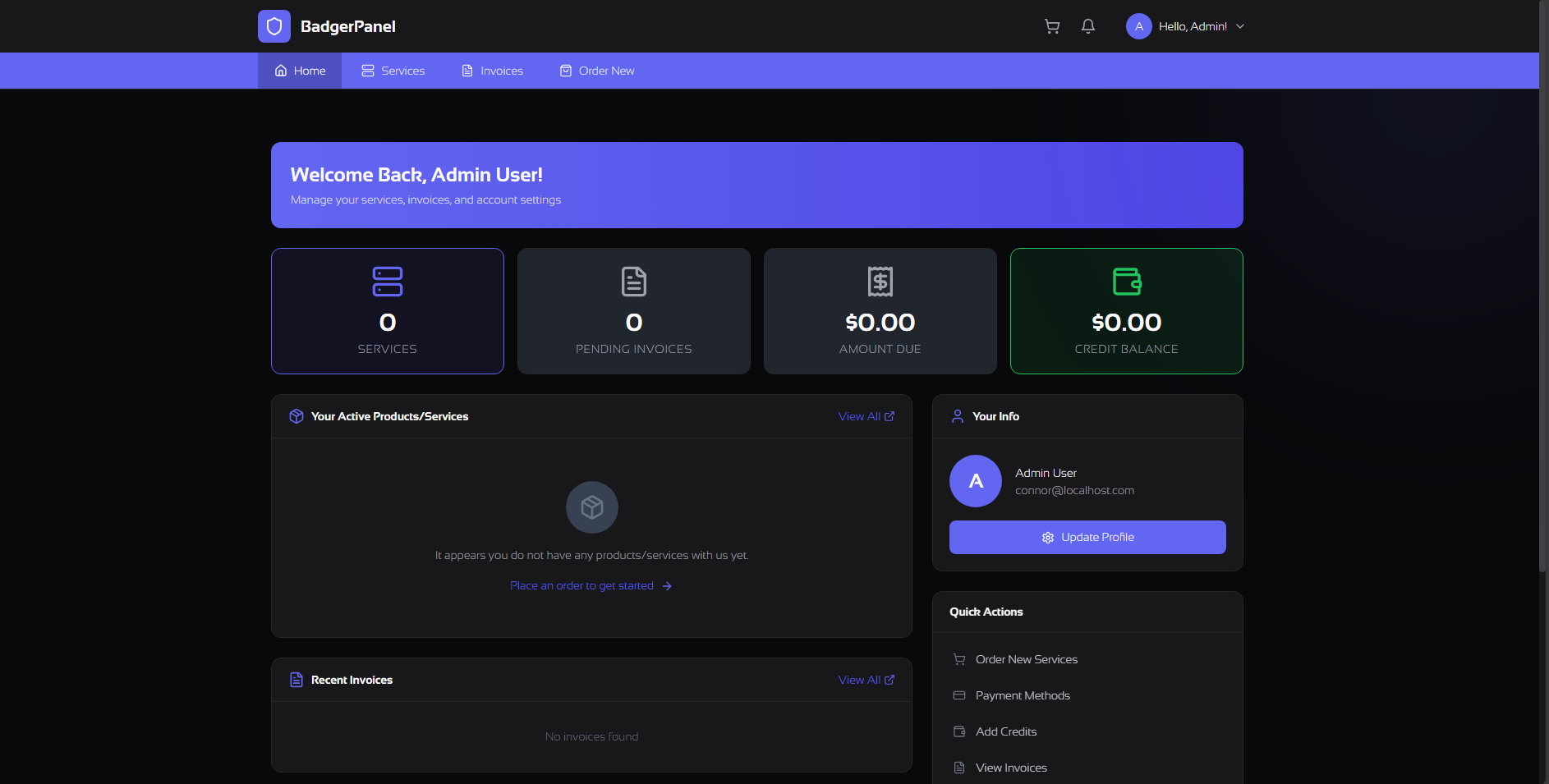Click the page vertical scrollbar
1549x784 pixels.
pyautogui.click(x=1543, y=287)
